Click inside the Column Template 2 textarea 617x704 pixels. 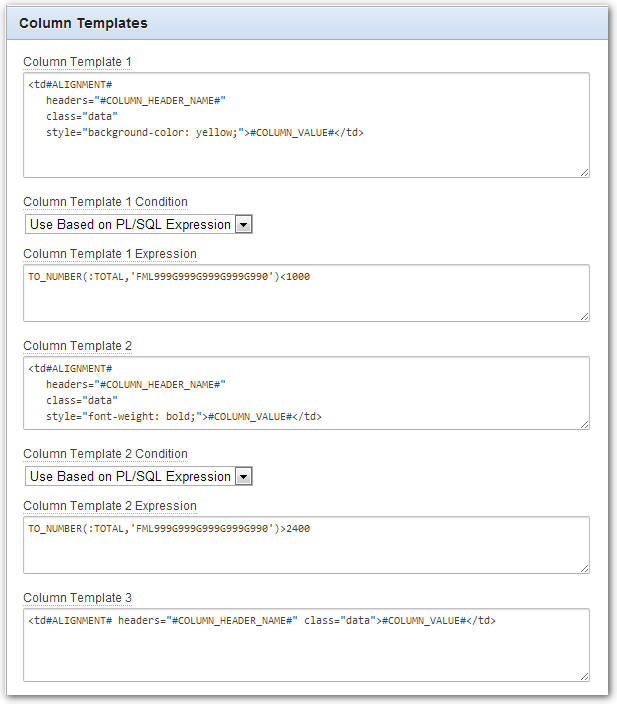click(x=306, y=393)
